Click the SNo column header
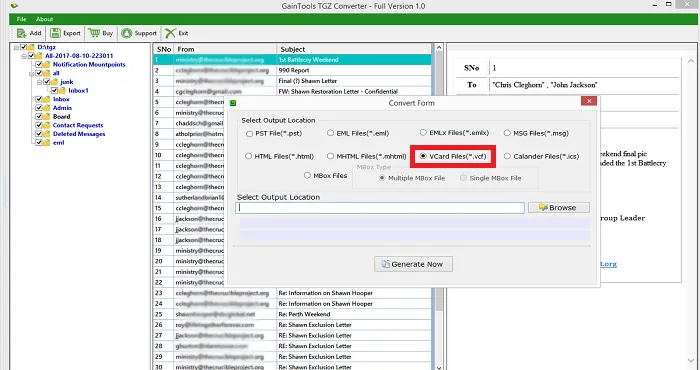The width and height of the screenshot is (700, 370). click(x=164, y=49)
